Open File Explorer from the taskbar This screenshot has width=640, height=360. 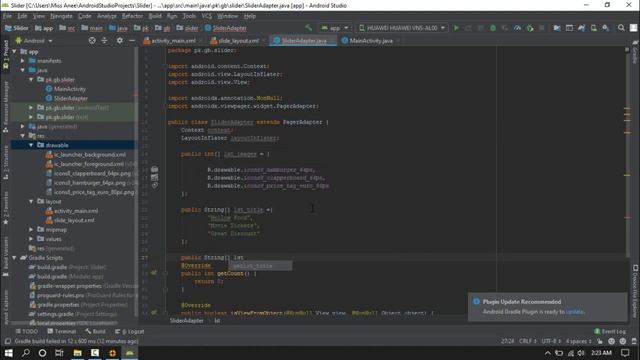(78, 353)
